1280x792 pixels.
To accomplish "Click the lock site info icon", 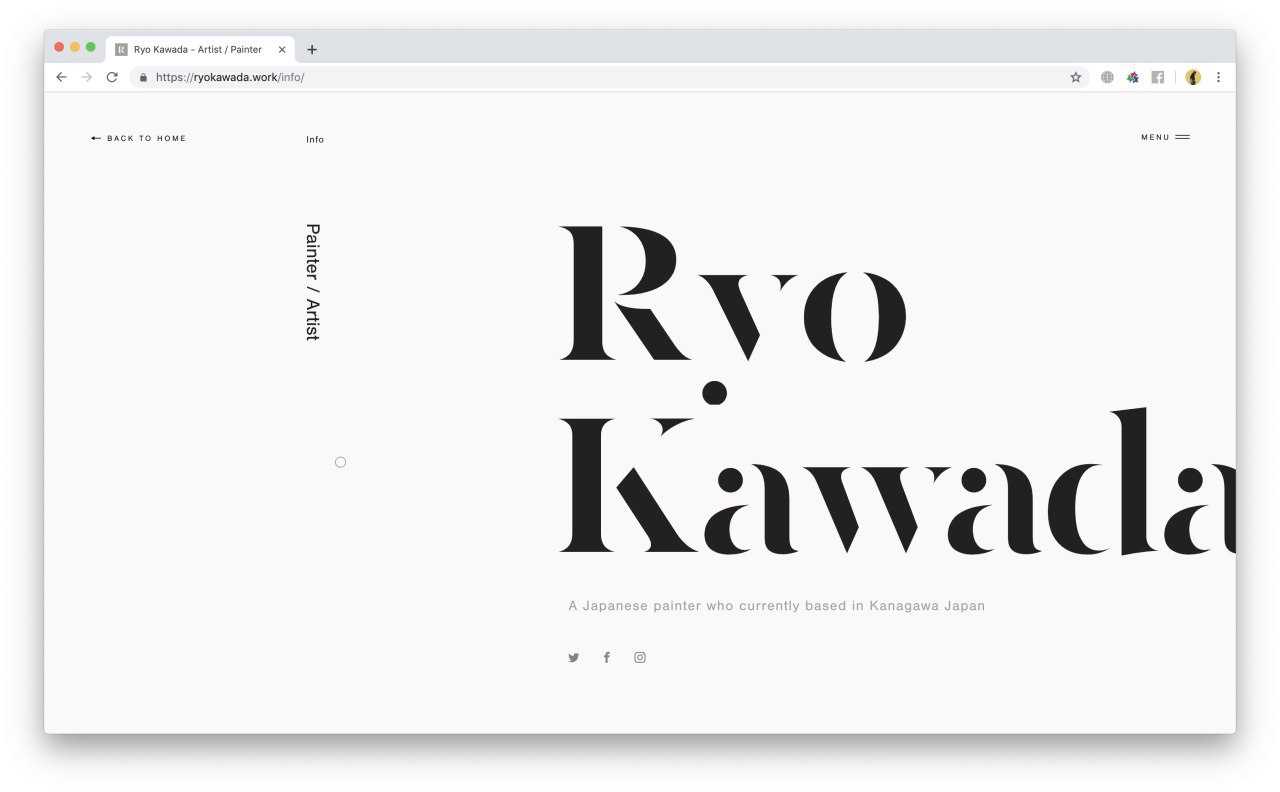I will point(144,77).
